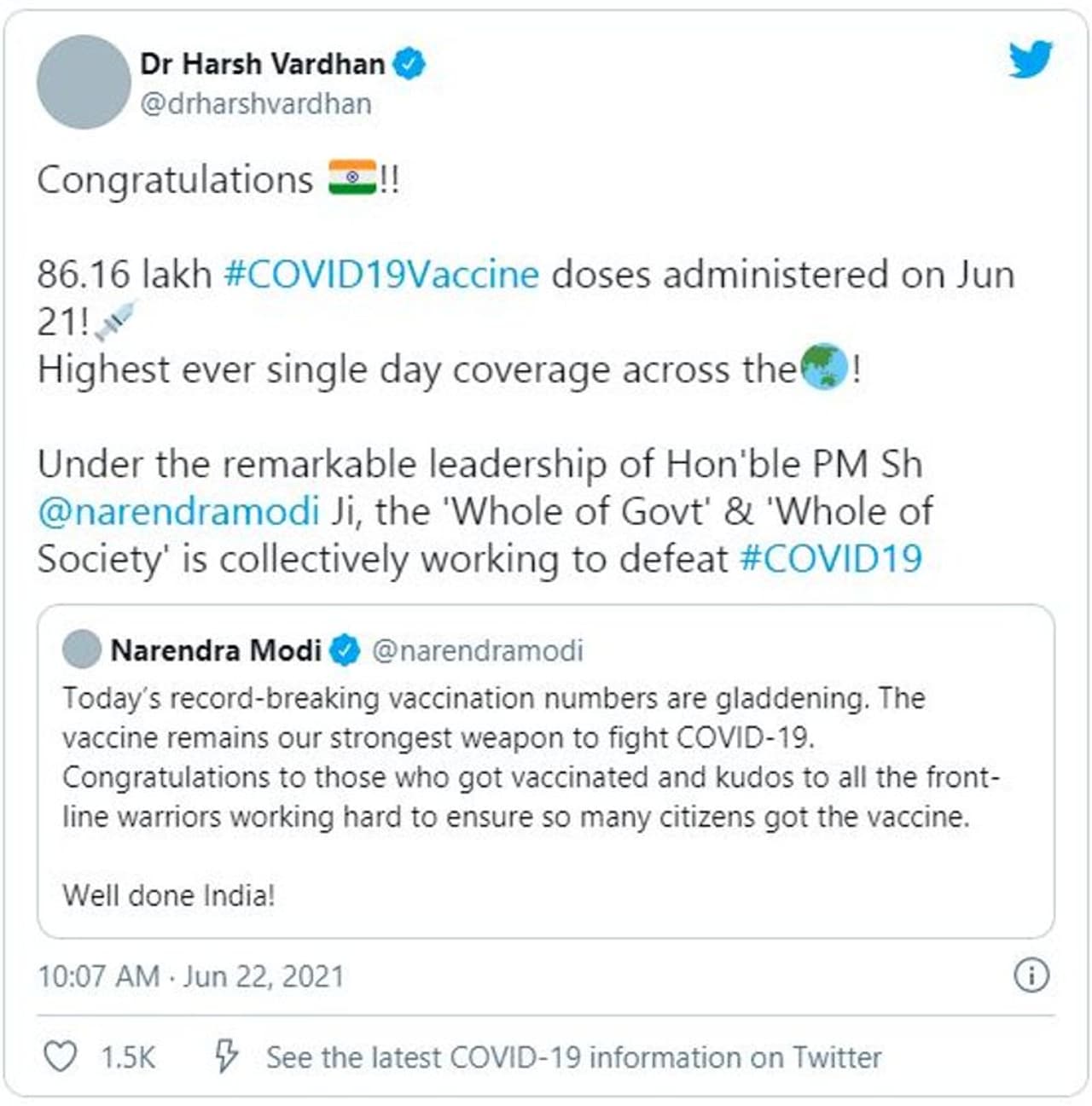Open the #COVID19Vaccine hashtag
This screenshot has height=1106, width=1092.
381,275
